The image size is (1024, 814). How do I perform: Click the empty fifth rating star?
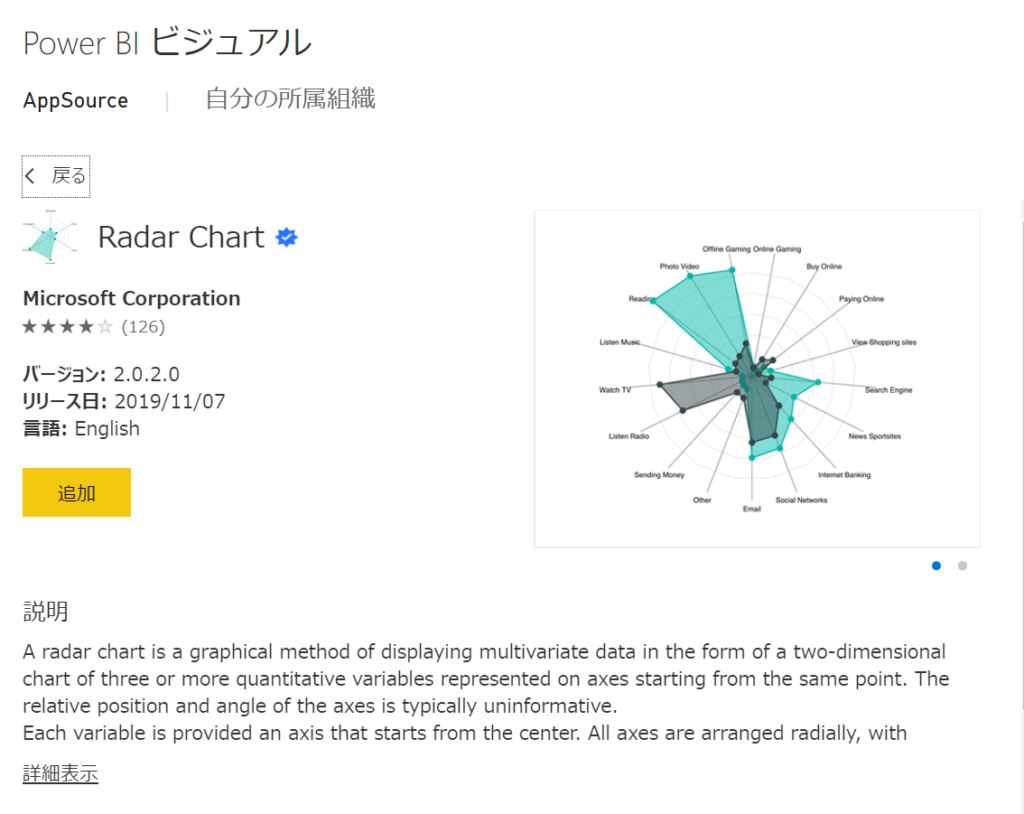pos(105,326)
